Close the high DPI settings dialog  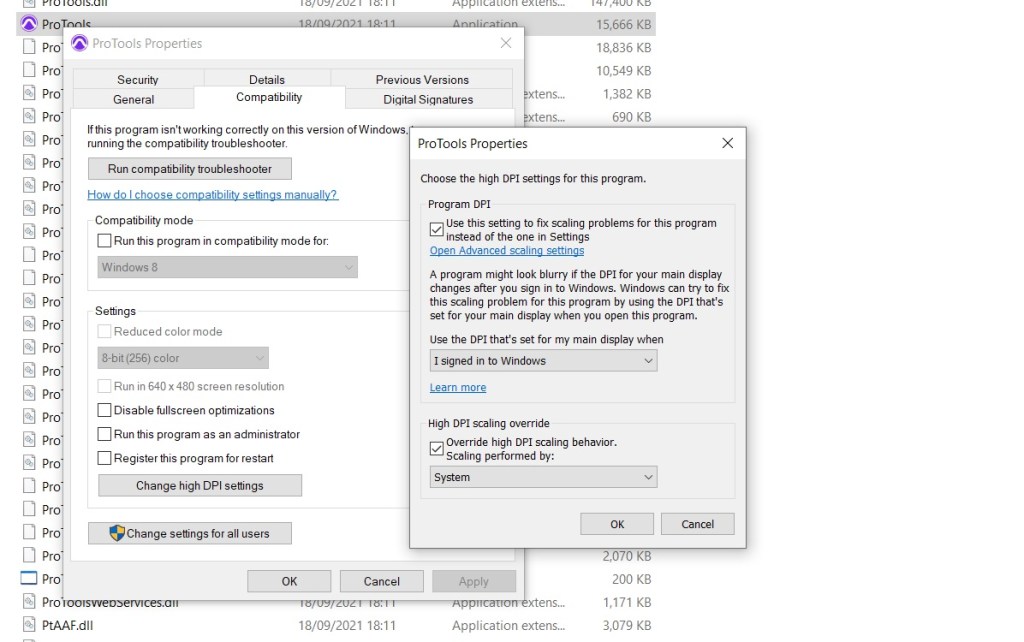pos(728,144)
